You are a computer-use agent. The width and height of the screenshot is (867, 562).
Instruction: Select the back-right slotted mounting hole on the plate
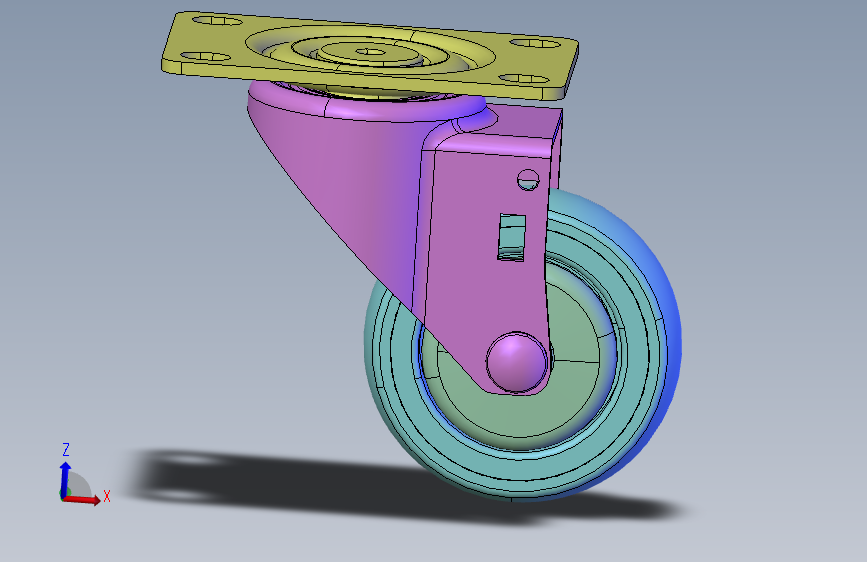pyautogui.click(x=535, y=43)
